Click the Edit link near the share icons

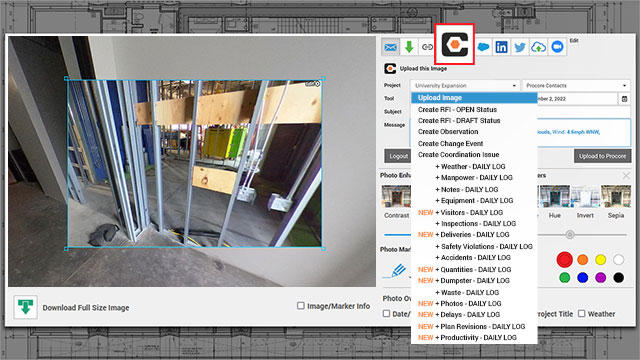[574, 40]
